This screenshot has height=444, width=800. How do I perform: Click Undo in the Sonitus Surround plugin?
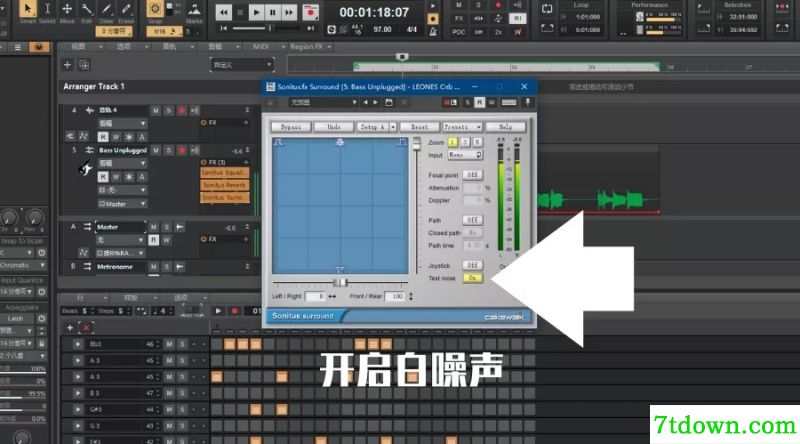click(x=334, y=127)
